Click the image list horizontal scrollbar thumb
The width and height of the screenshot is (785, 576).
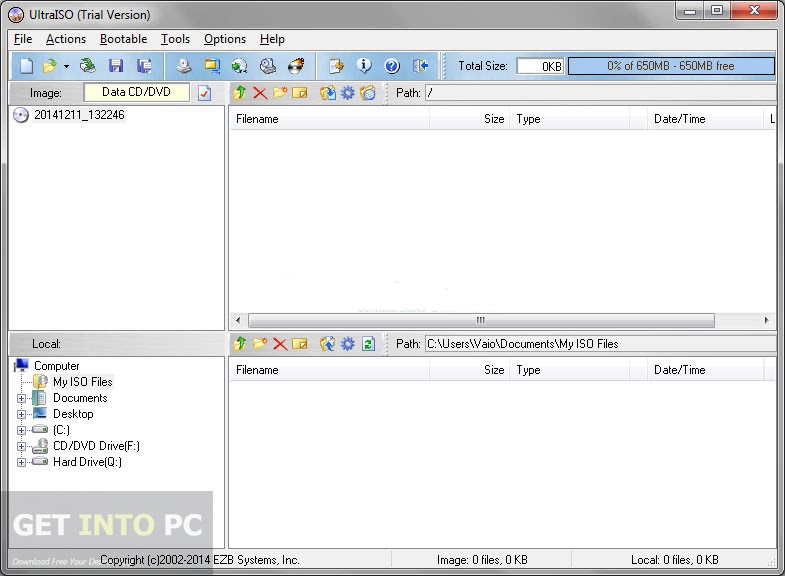coord(481,320)
